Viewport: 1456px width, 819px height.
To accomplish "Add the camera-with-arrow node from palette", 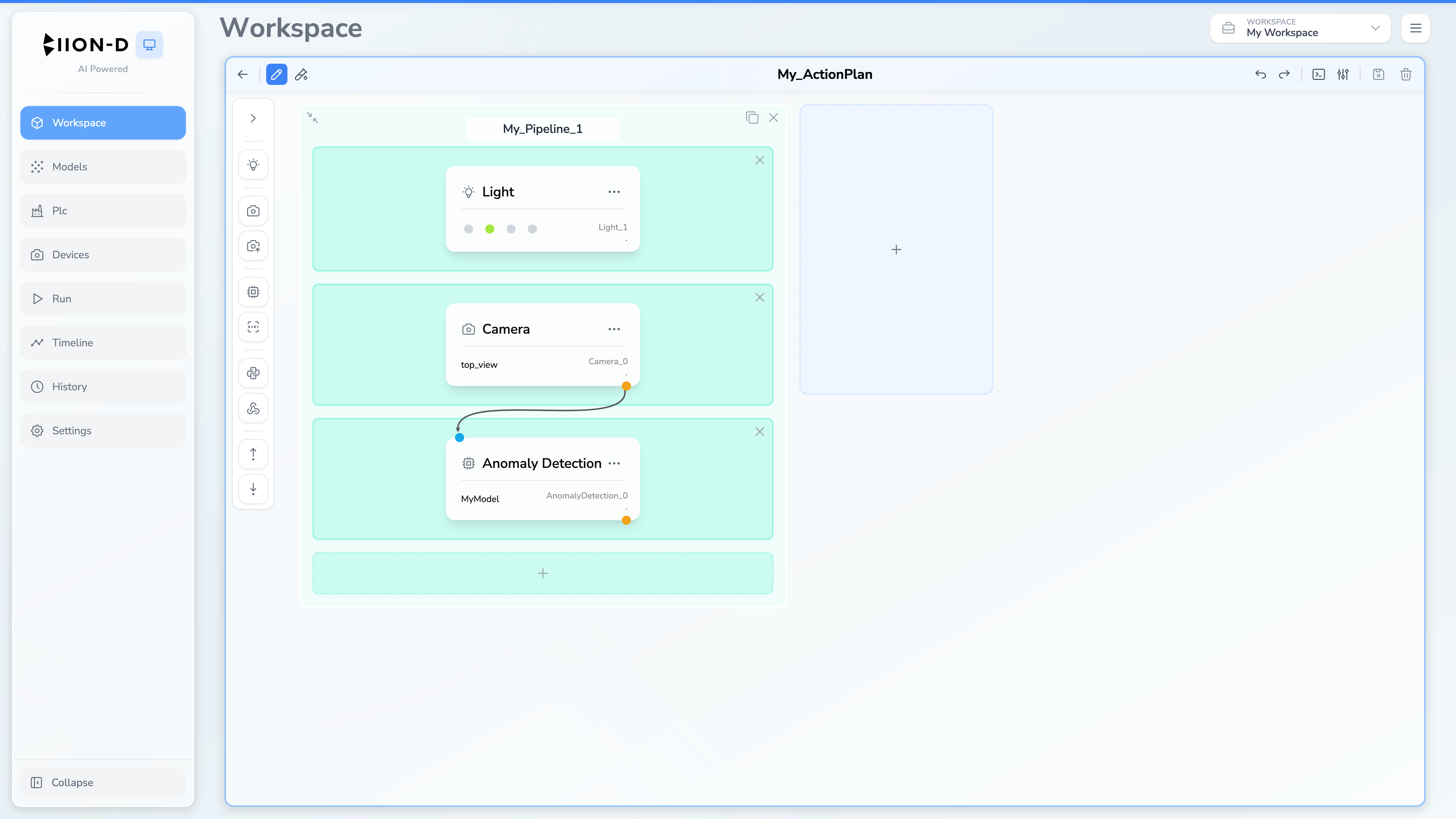I will [253, 246].
